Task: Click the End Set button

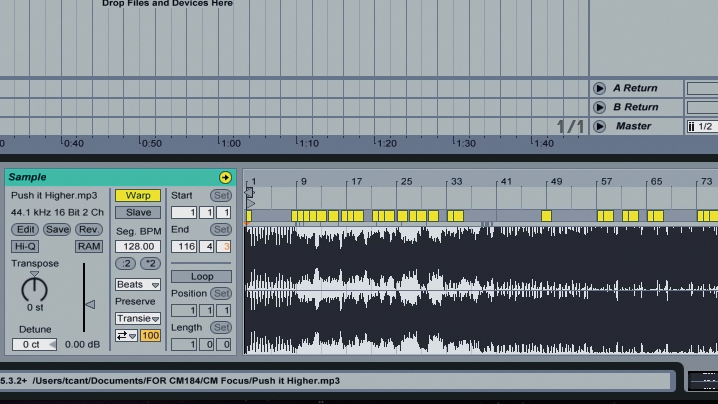Action: click(x=221, y=229)
